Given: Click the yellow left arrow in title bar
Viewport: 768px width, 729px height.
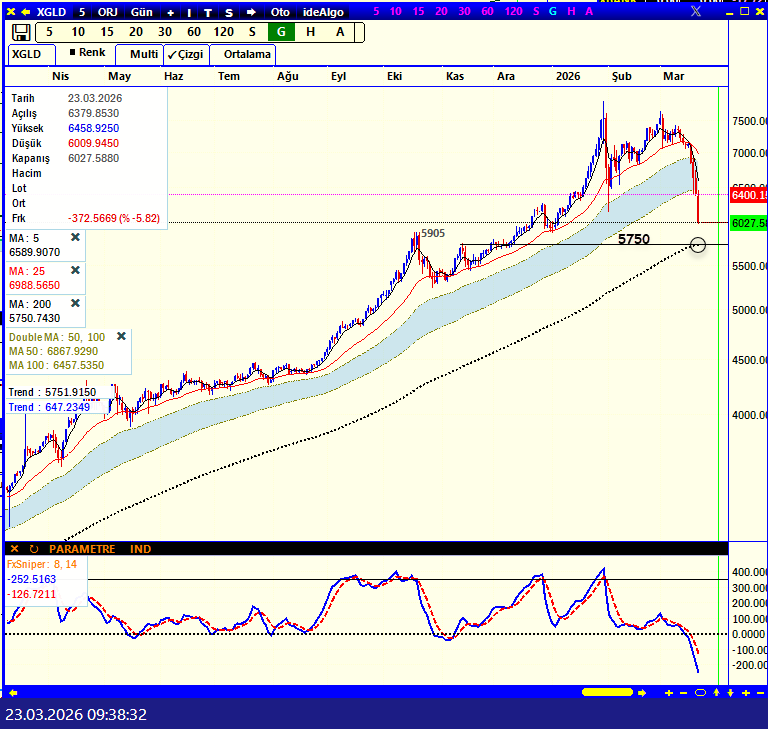Looking at the screenshot, I should (26, 12).
